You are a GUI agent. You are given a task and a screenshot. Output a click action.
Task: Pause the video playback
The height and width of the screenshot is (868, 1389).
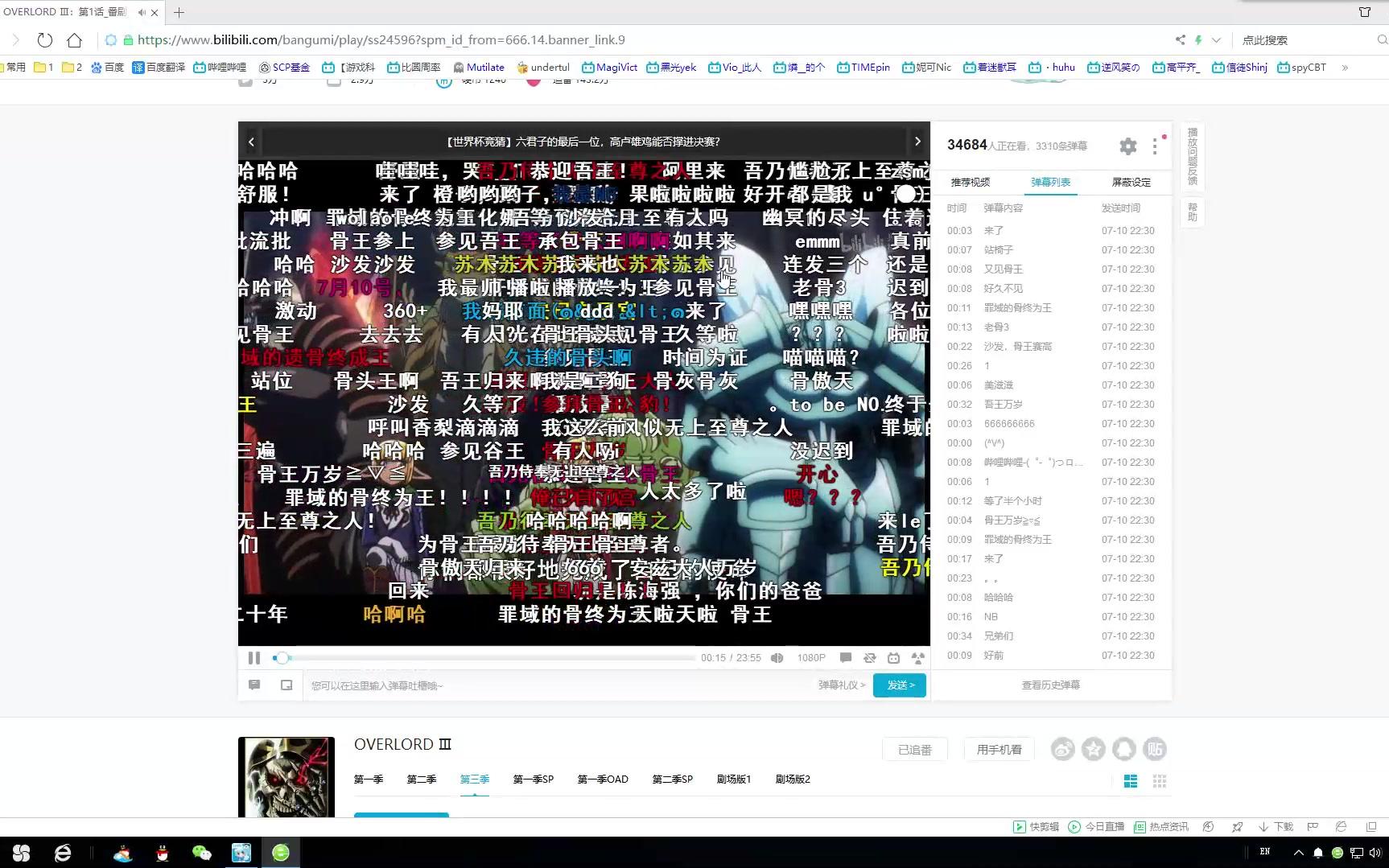click(x=254, y=658)
